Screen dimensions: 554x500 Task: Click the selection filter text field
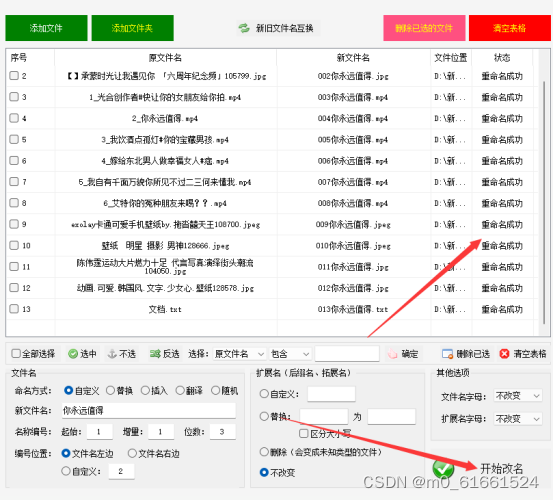[x=347, y=354]
